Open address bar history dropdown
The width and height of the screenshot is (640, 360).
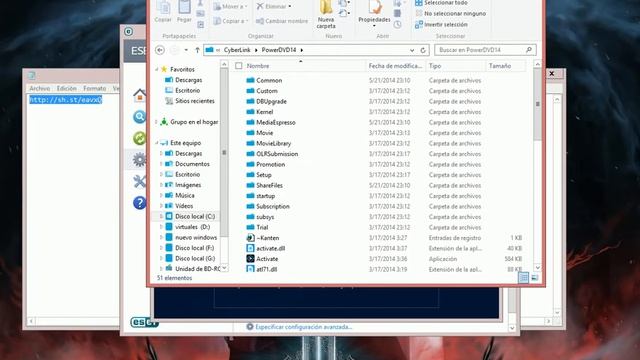coord(412,50)
